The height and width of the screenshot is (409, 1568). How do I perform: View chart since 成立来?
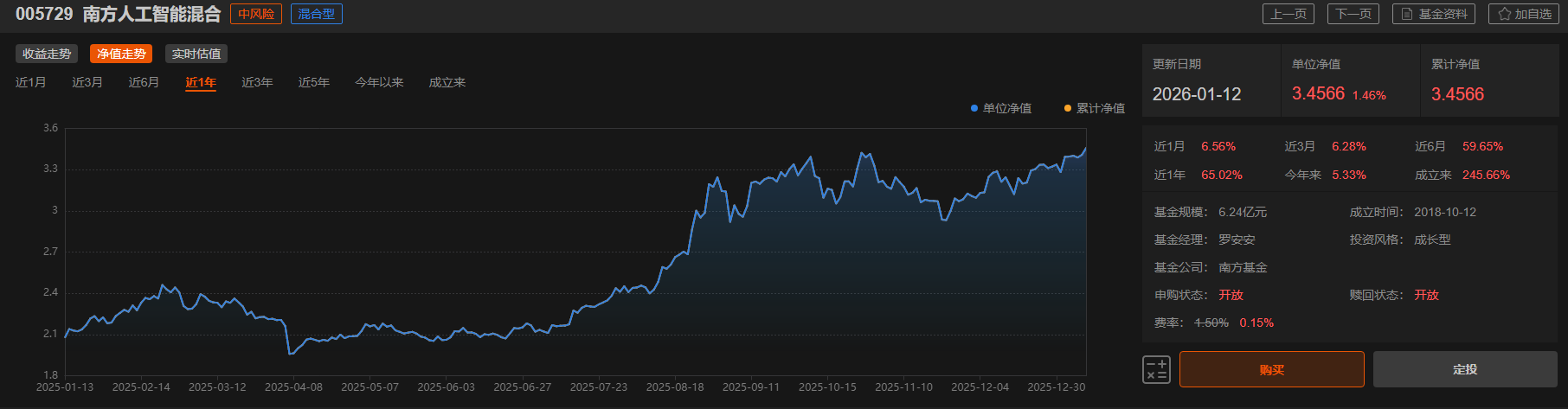447,82
